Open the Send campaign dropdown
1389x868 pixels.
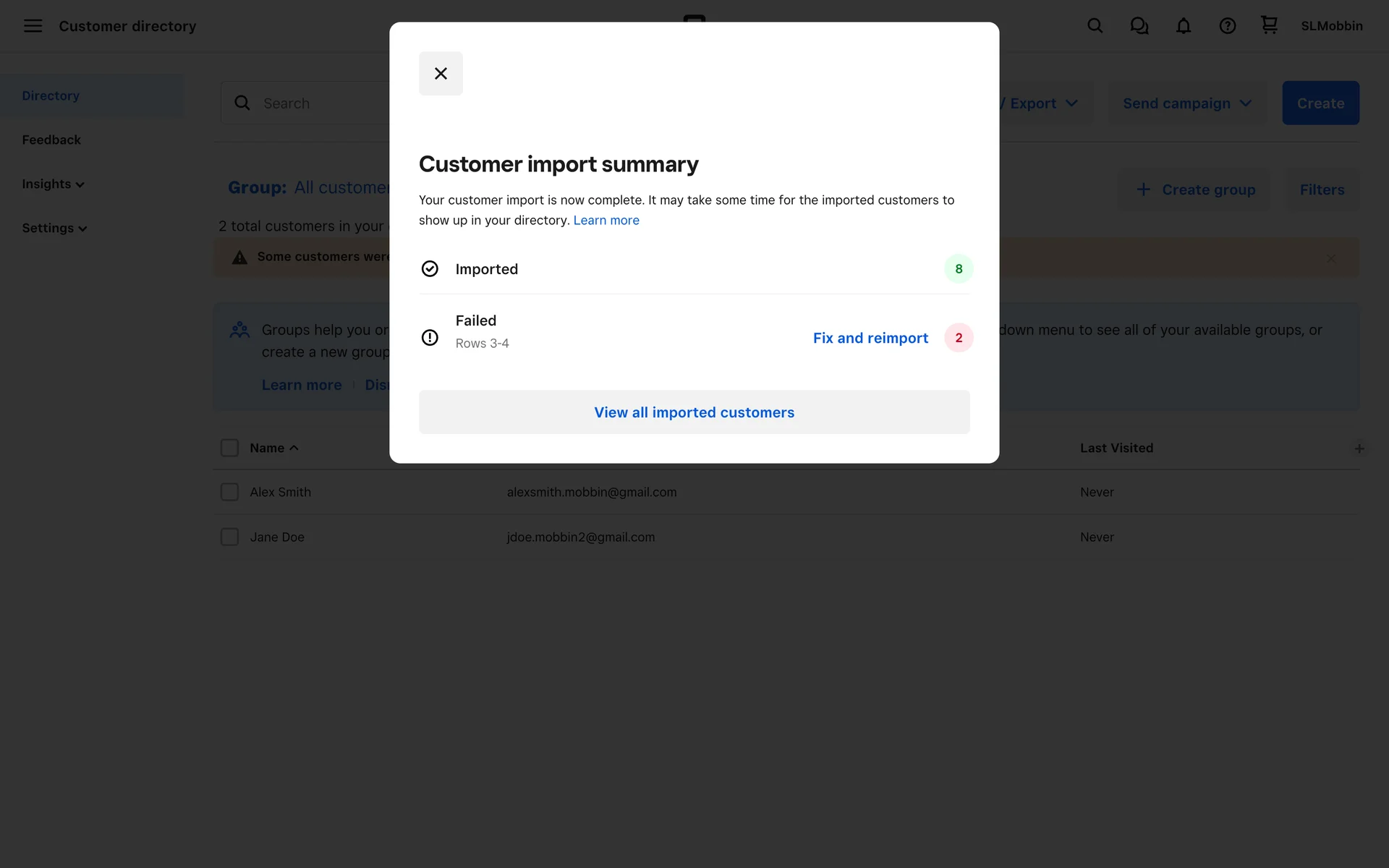pos(1186,103)
